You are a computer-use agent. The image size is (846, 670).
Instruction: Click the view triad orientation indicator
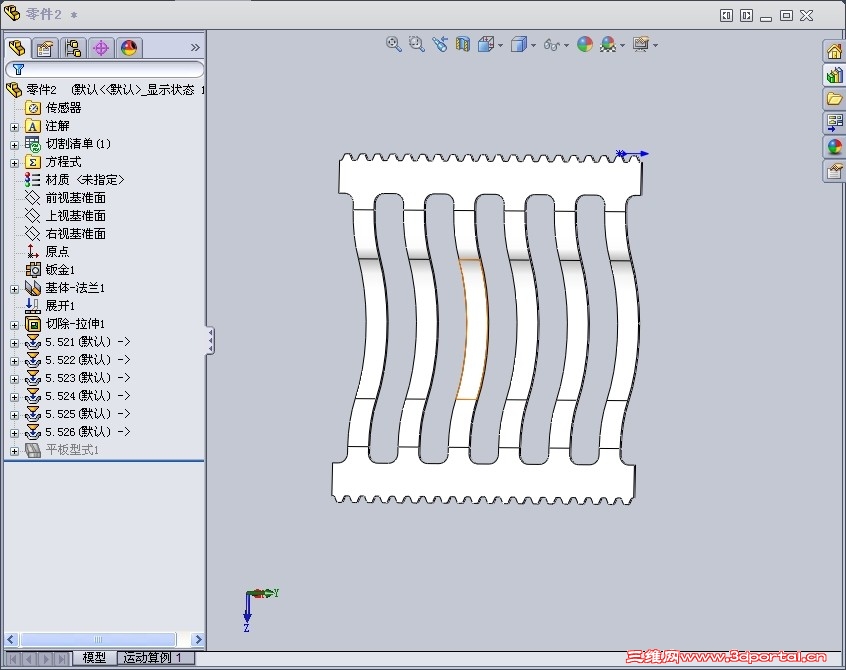[260, 610]
